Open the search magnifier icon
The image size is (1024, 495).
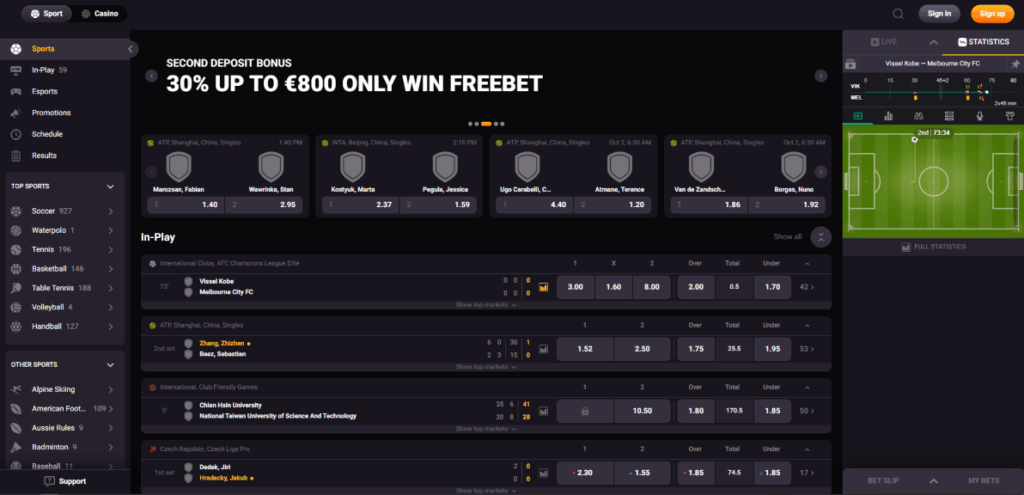point(898,14)
